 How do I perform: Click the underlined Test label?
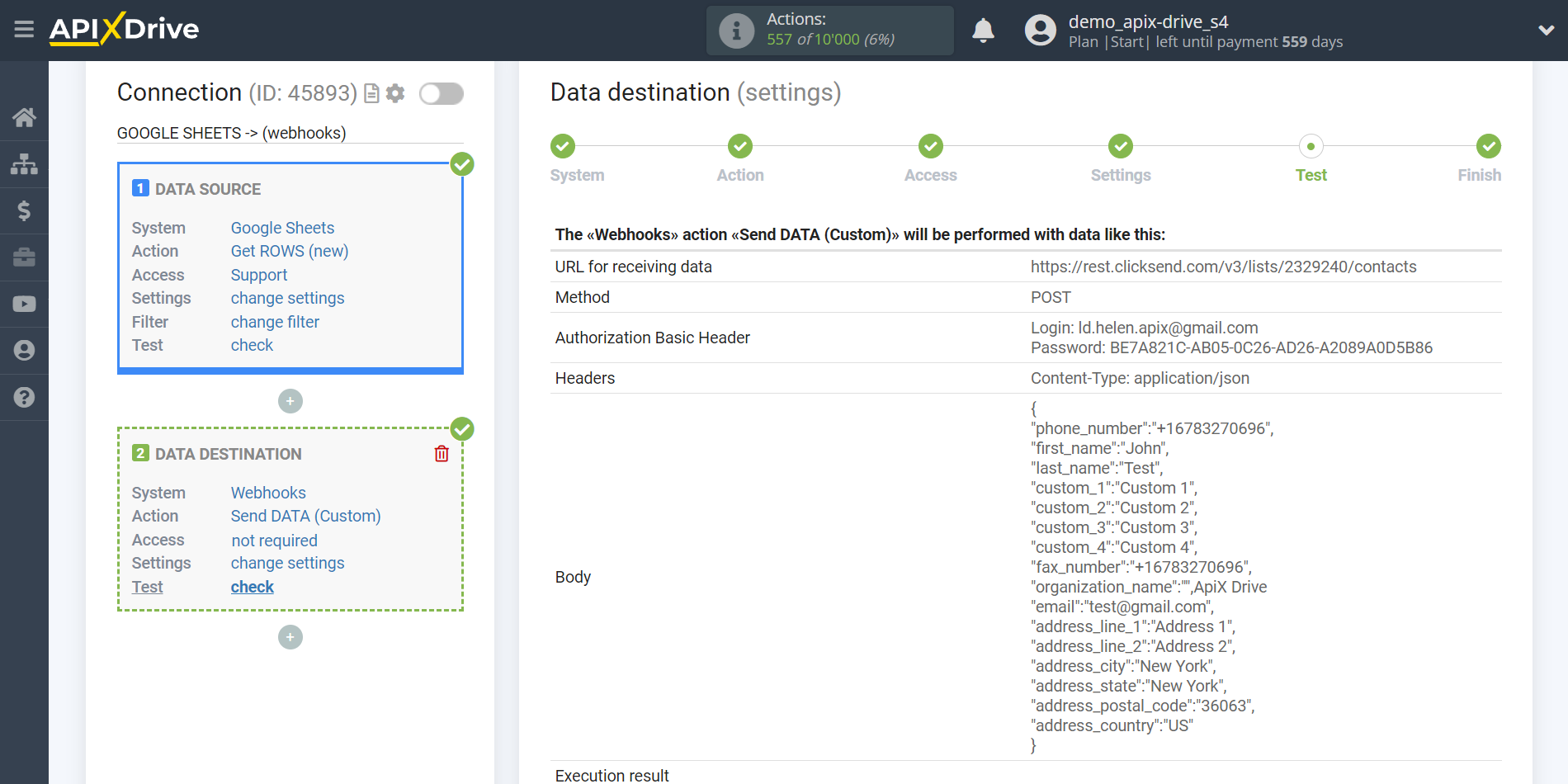147,587
